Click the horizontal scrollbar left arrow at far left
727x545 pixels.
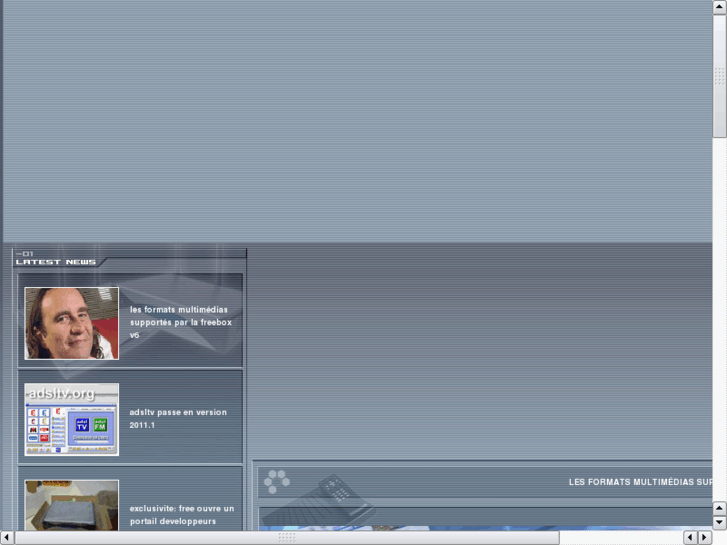point(7,538)
